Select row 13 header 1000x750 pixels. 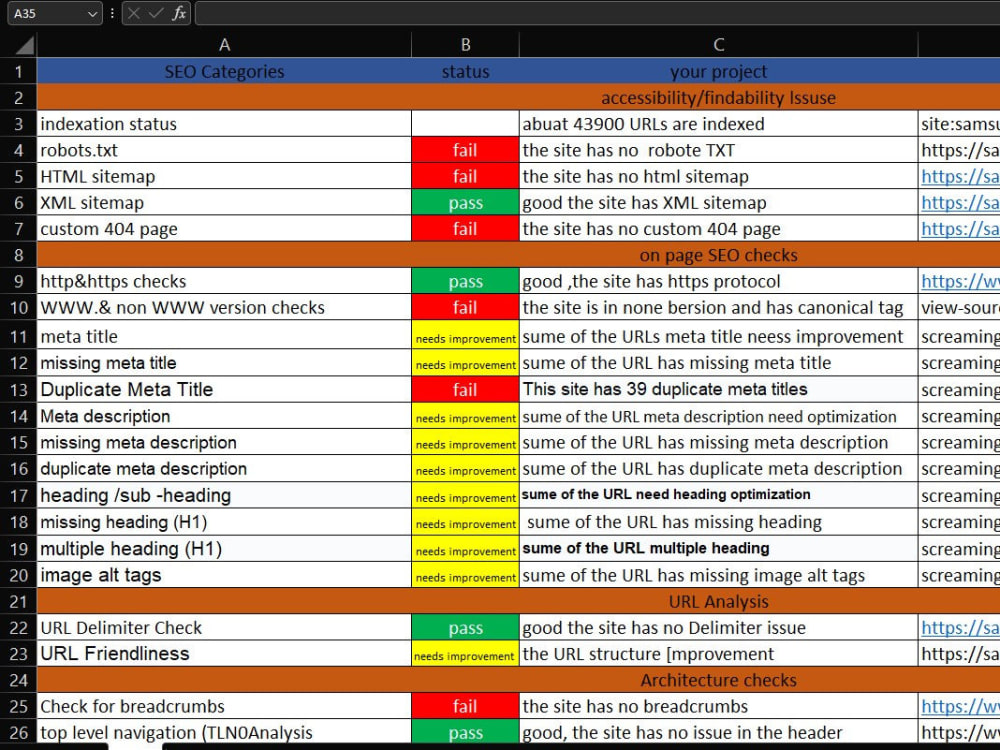pyautogui.click(x=18, y=389)
